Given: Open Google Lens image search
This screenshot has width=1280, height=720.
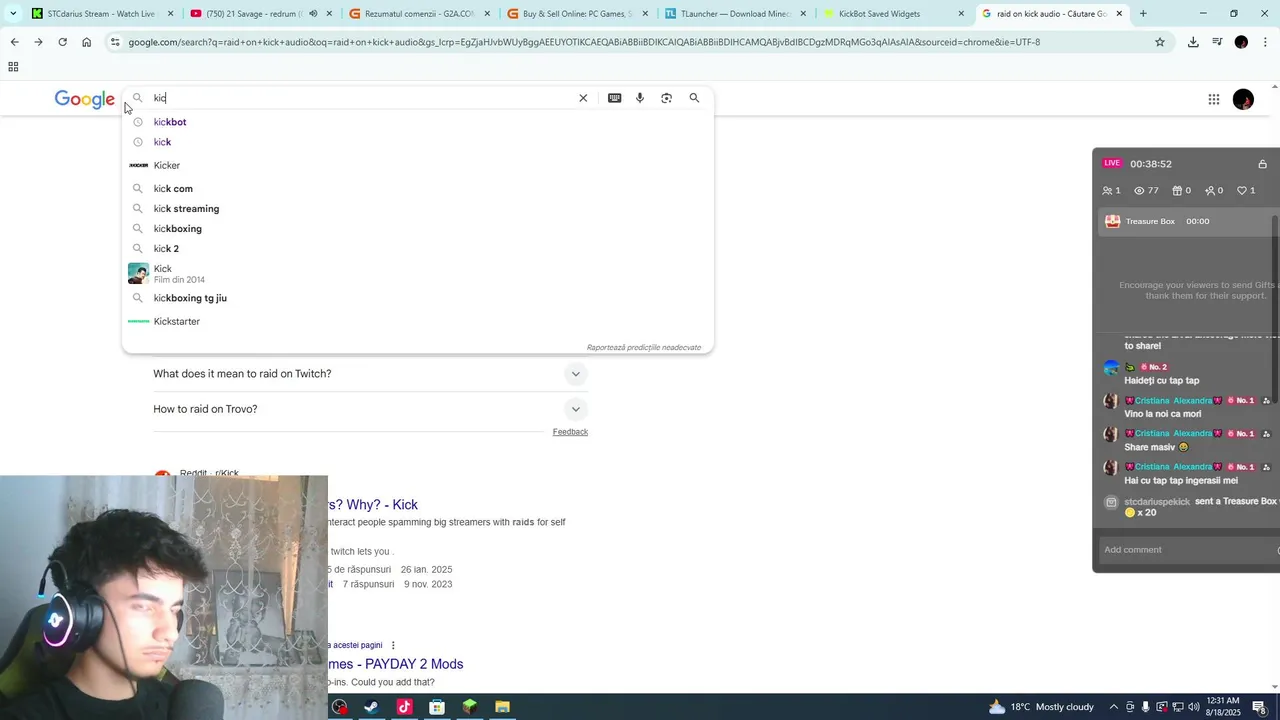Looking at the screenshot, I should 667,98.
